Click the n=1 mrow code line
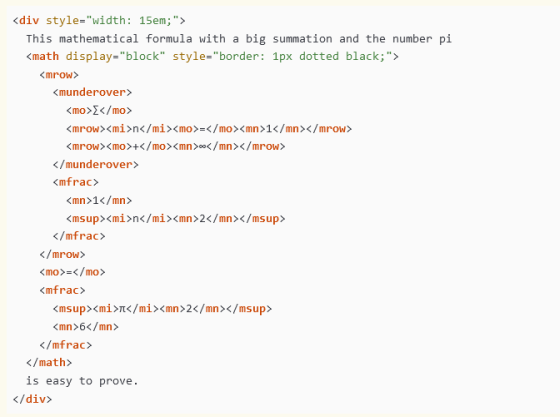Screen dimensions: 560x417 [x=209, y=129]
